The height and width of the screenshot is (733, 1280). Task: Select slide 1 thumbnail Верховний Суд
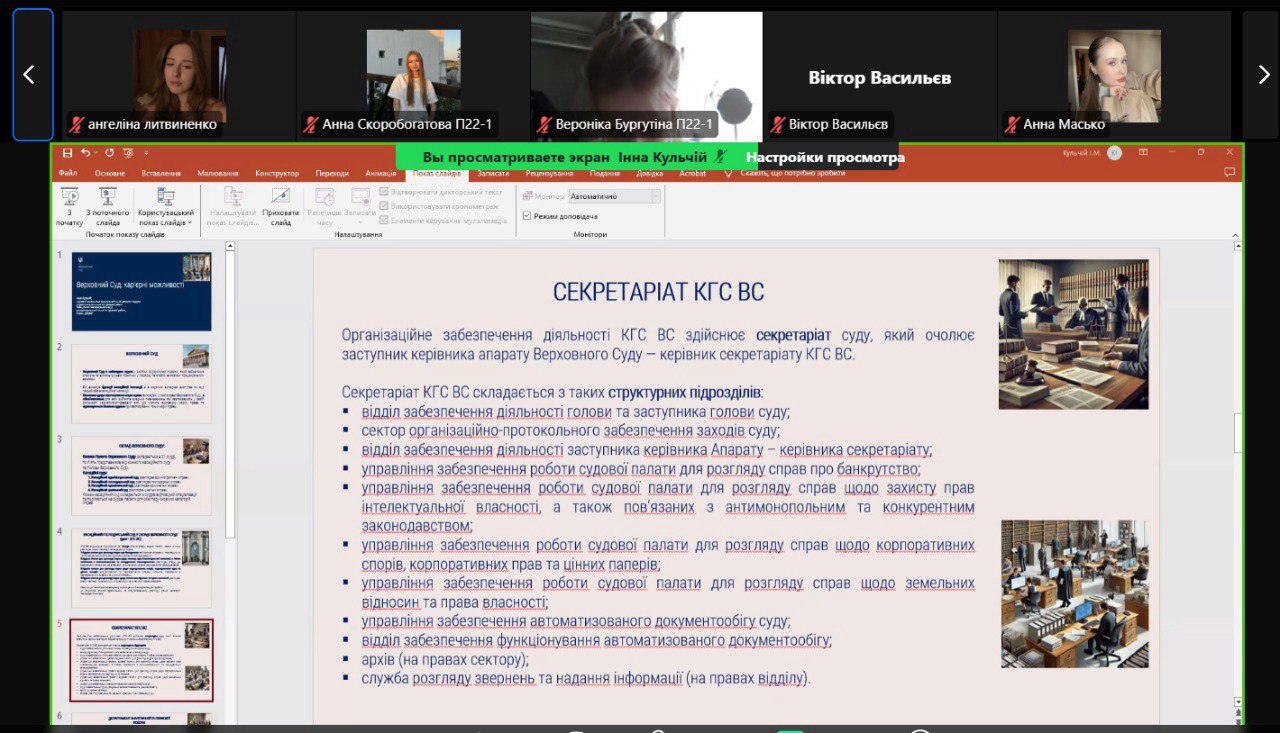coord(141,291)
